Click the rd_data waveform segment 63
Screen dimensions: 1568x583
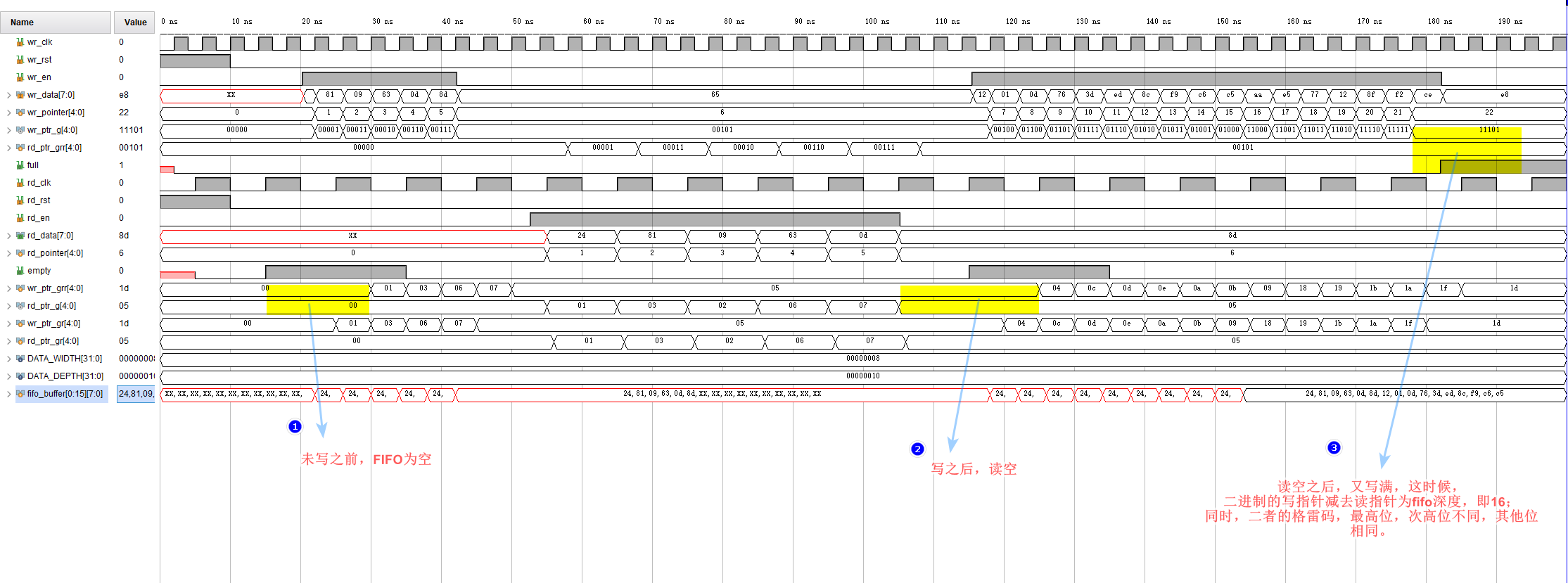793,236
